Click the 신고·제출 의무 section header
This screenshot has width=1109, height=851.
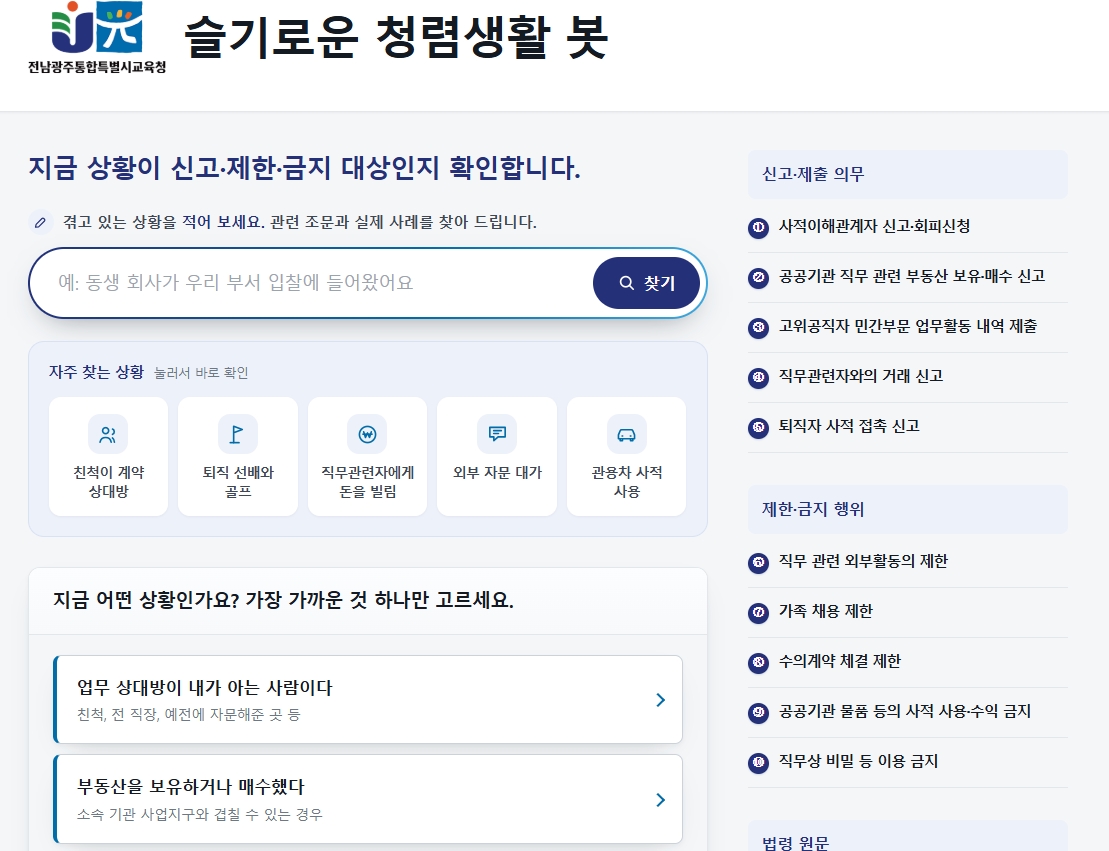point(907,174)
